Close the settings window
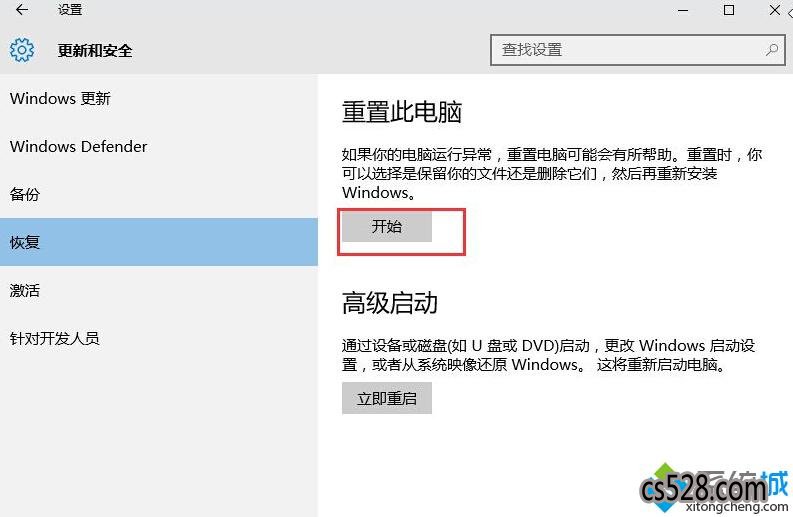793x517 pixels. click(775, 10)
